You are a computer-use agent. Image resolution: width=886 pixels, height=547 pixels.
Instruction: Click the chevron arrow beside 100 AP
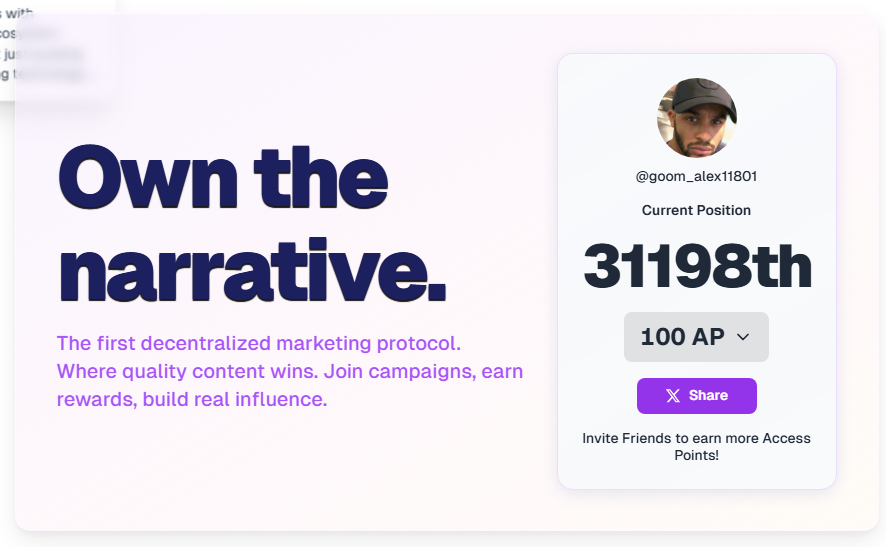pos(743,338)
